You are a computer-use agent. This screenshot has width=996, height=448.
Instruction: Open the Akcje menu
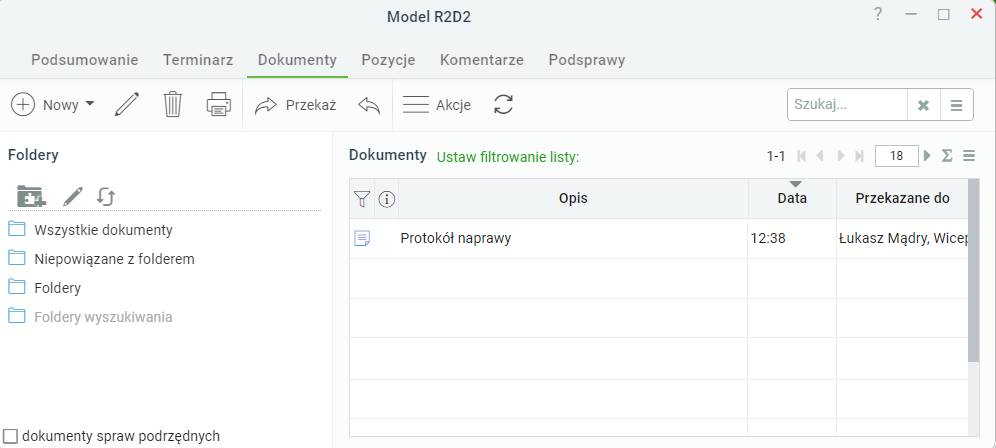[437, 105]
